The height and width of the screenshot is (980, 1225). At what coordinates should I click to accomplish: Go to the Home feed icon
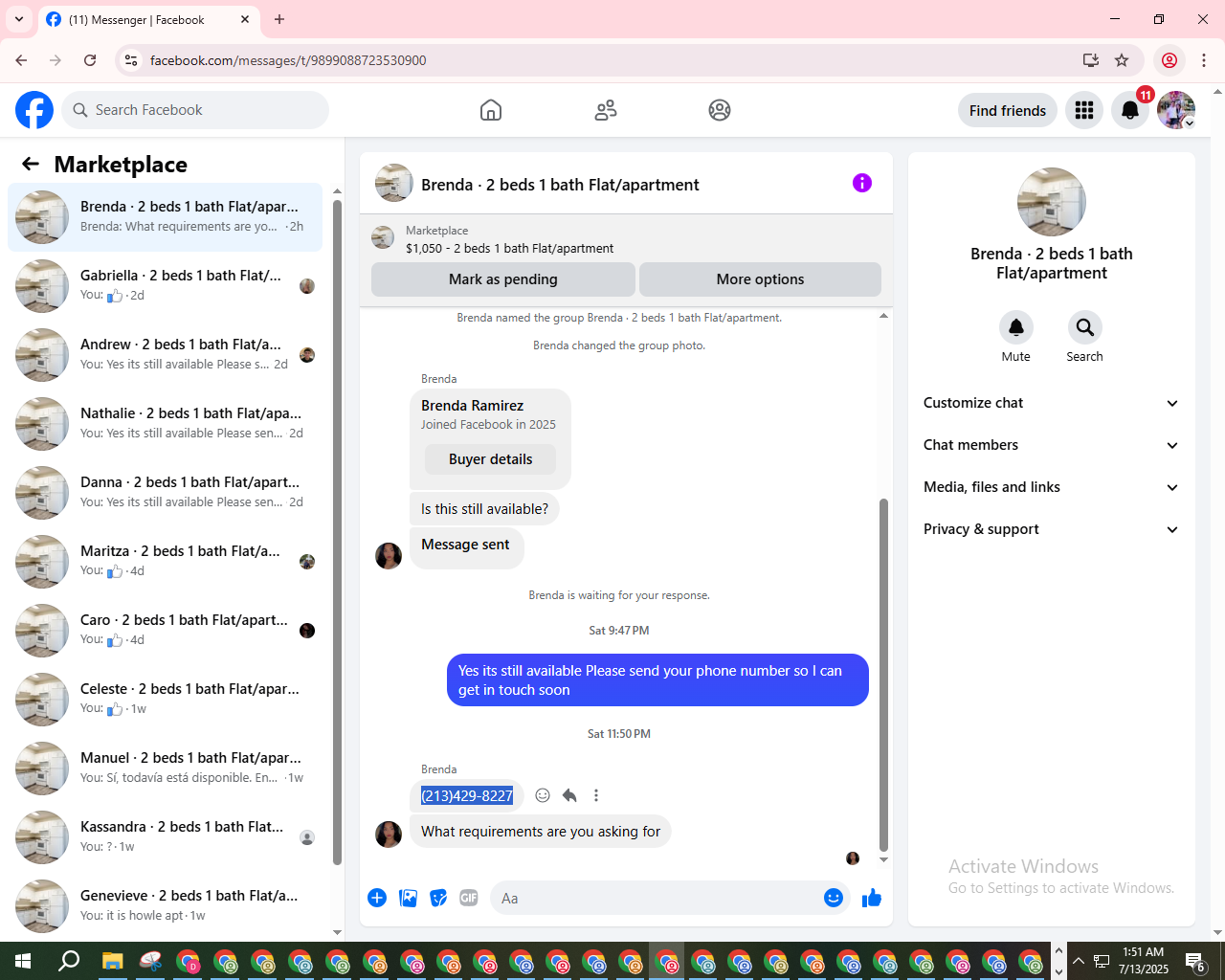[x=491, y=110]
